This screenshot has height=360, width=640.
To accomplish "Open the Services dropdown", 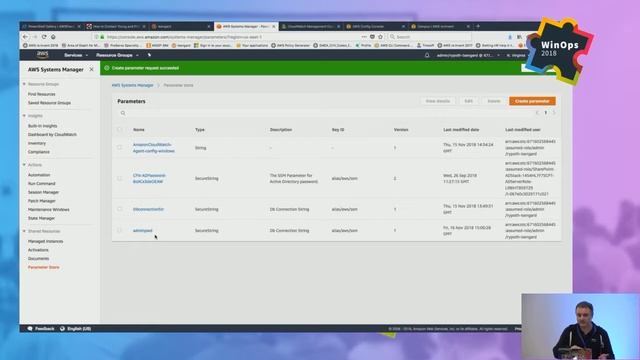I will coord(76,55).
